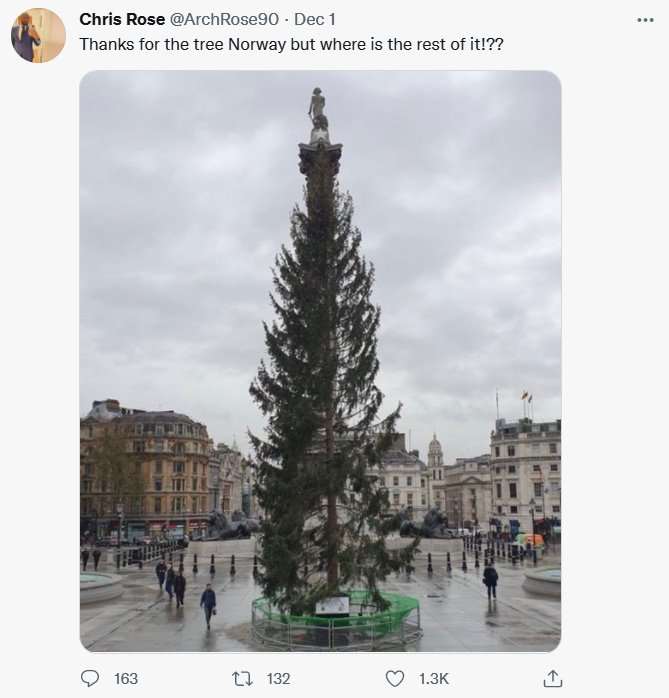Click the pedestrian walking left of the tree
669x698 pixels.
pos(208,603)
